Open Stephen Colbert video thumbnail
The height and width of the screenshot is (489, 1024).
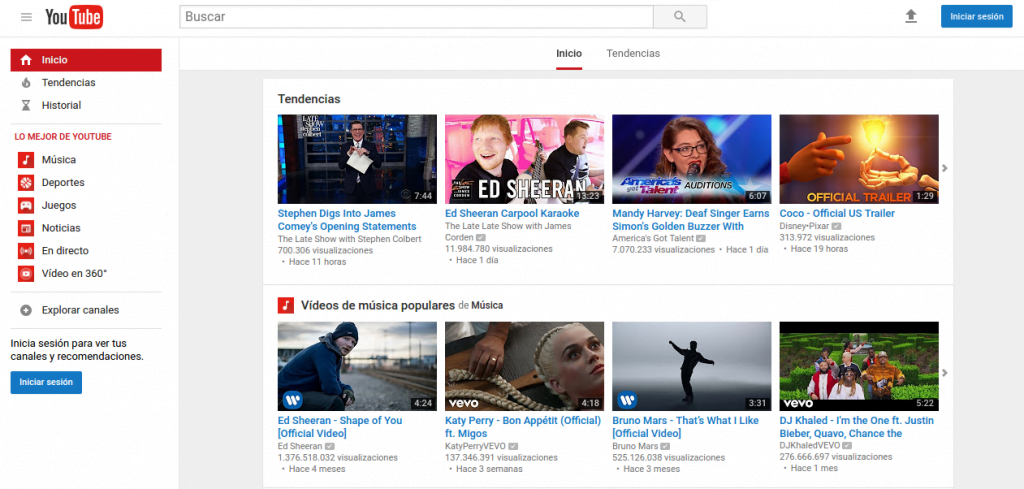[357, 159]
